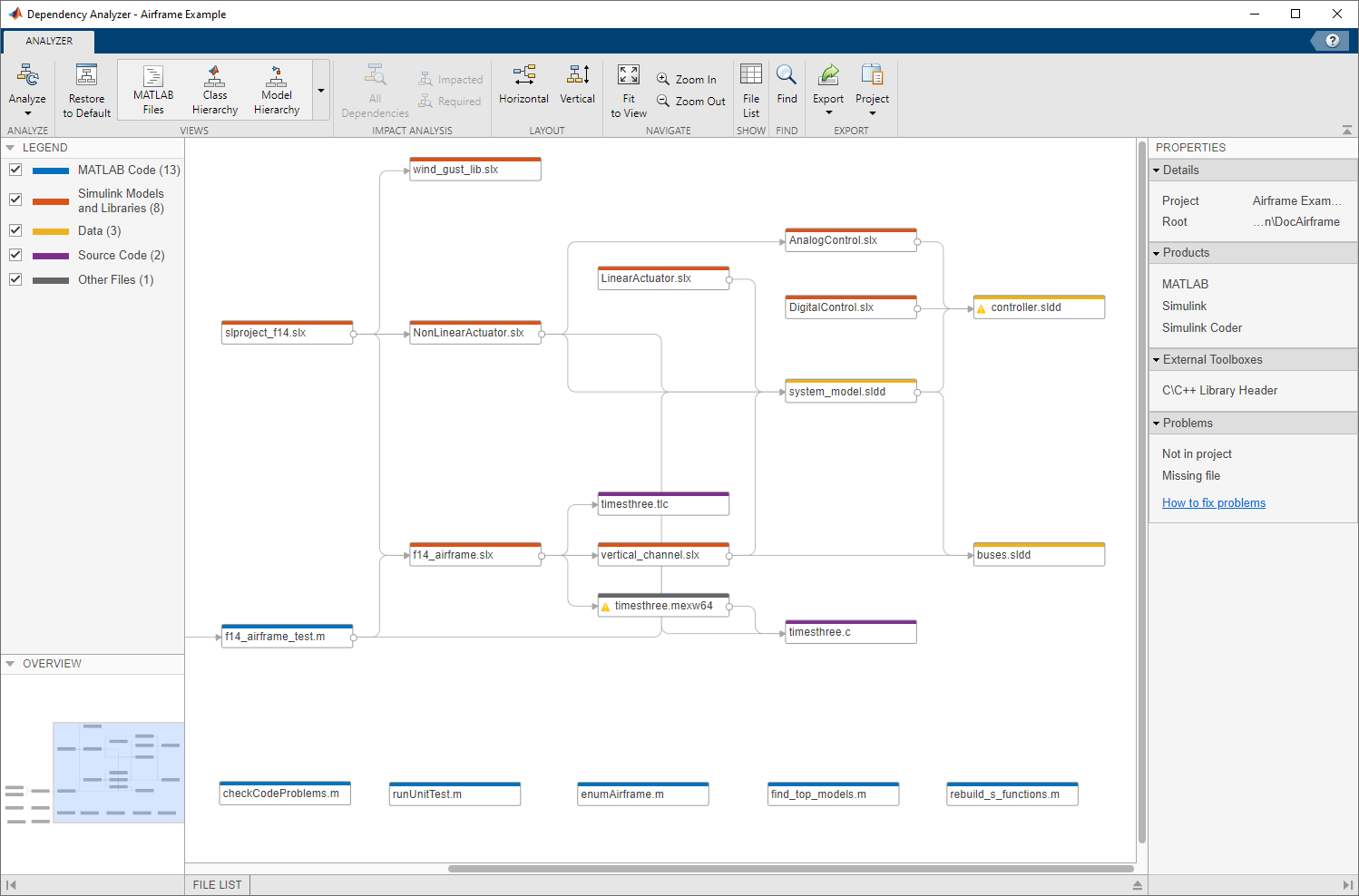This screenshot has height=896, width=1359.
Task: Select MATLAB in Products list
Action: (1185, 285)
